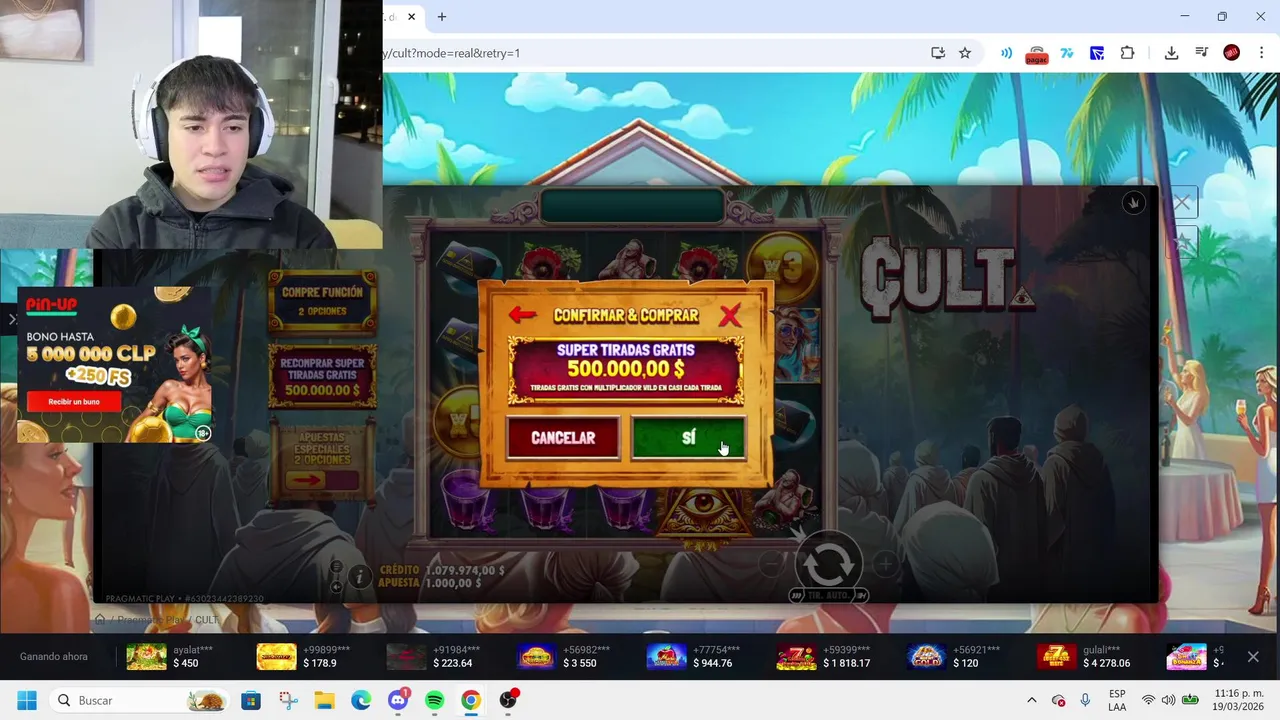This screenshot has height=720, width=1280.
Task: Open +77754*** $ 944.76 winner game thumbnail
Action: (666, 657)
